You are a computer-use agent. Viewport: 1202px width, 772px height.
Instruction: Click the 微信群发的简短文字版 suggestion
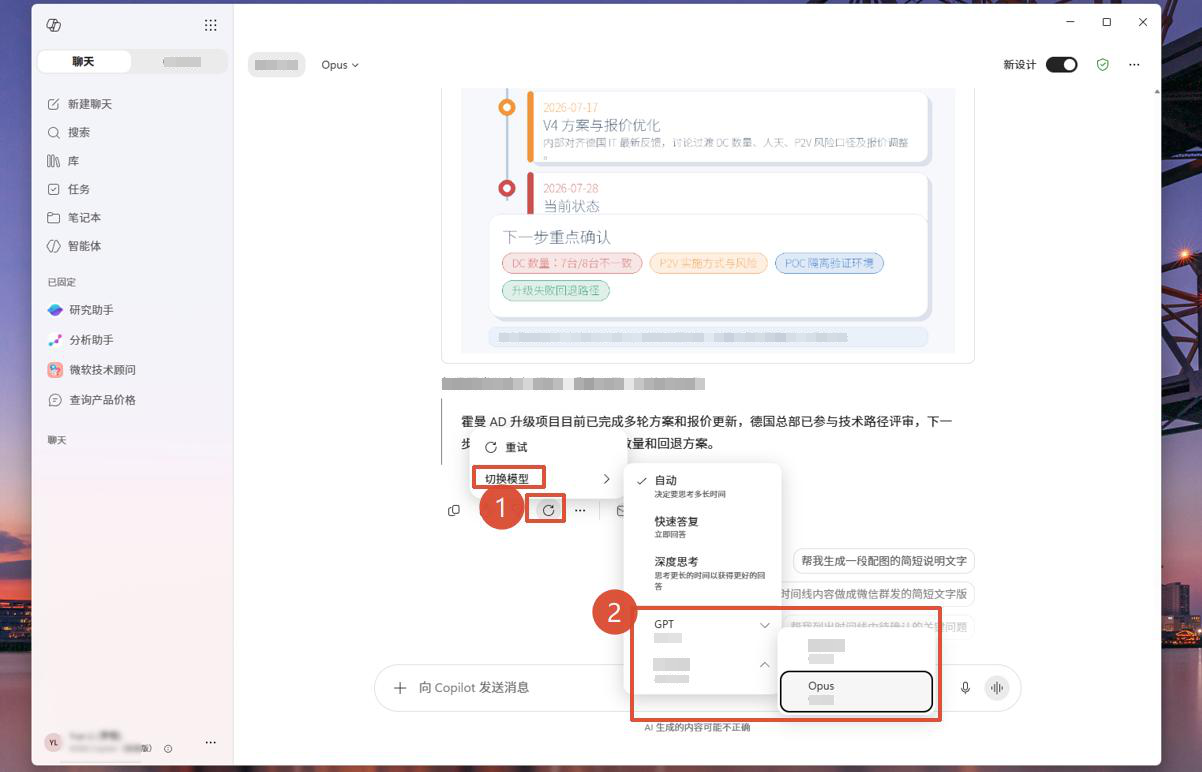coord(874,593)
